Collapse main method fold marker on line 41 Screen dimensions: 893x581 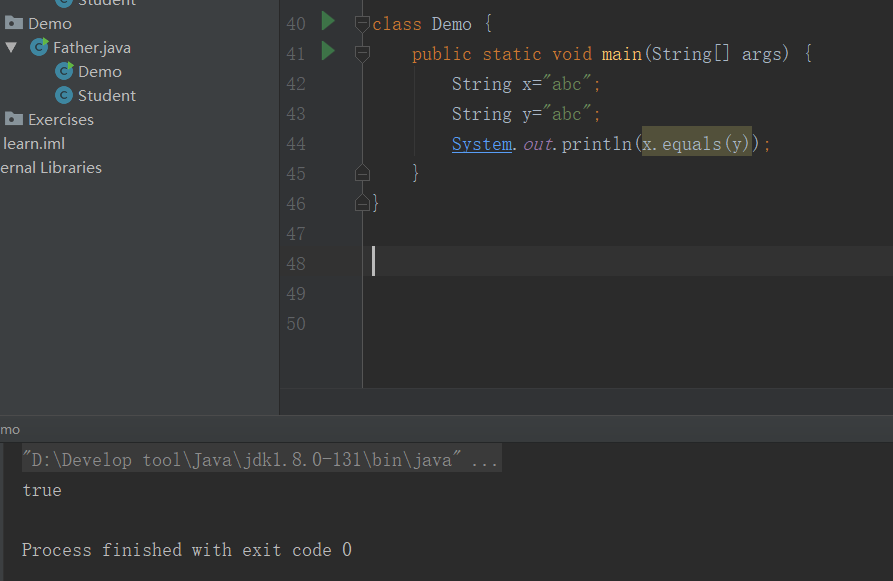[362, 54]
